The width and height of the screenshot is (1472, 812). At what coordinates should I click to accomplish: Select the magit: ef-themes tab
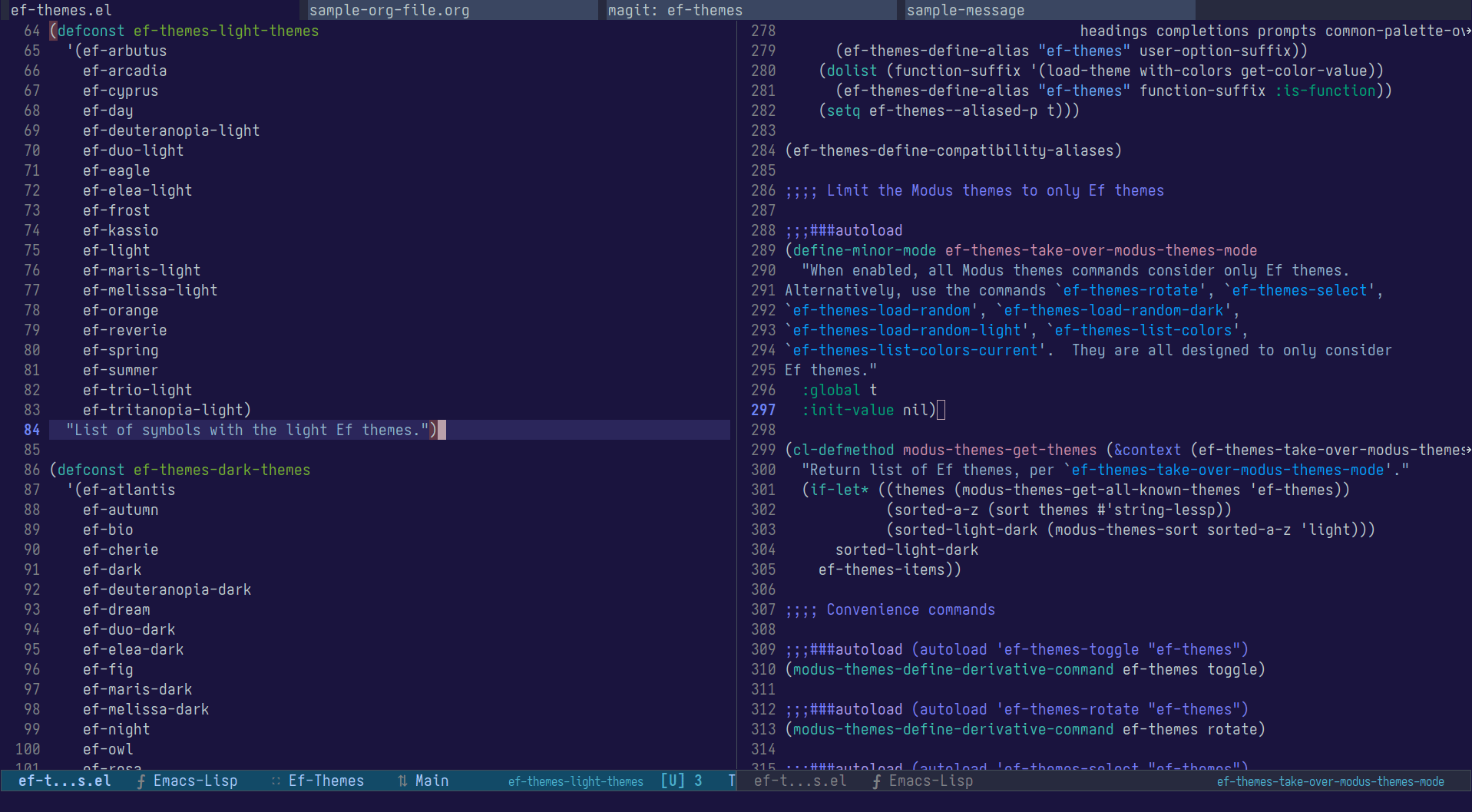pos(751,10)
